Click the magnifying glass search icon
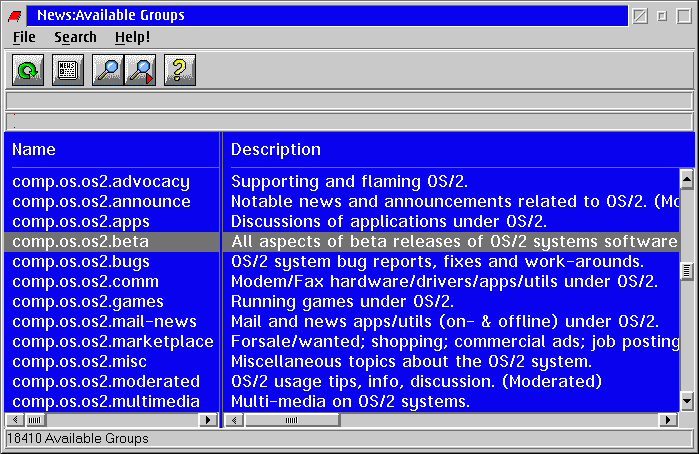Viewport: 699px width, 454px height. click(x=108, y=70)
